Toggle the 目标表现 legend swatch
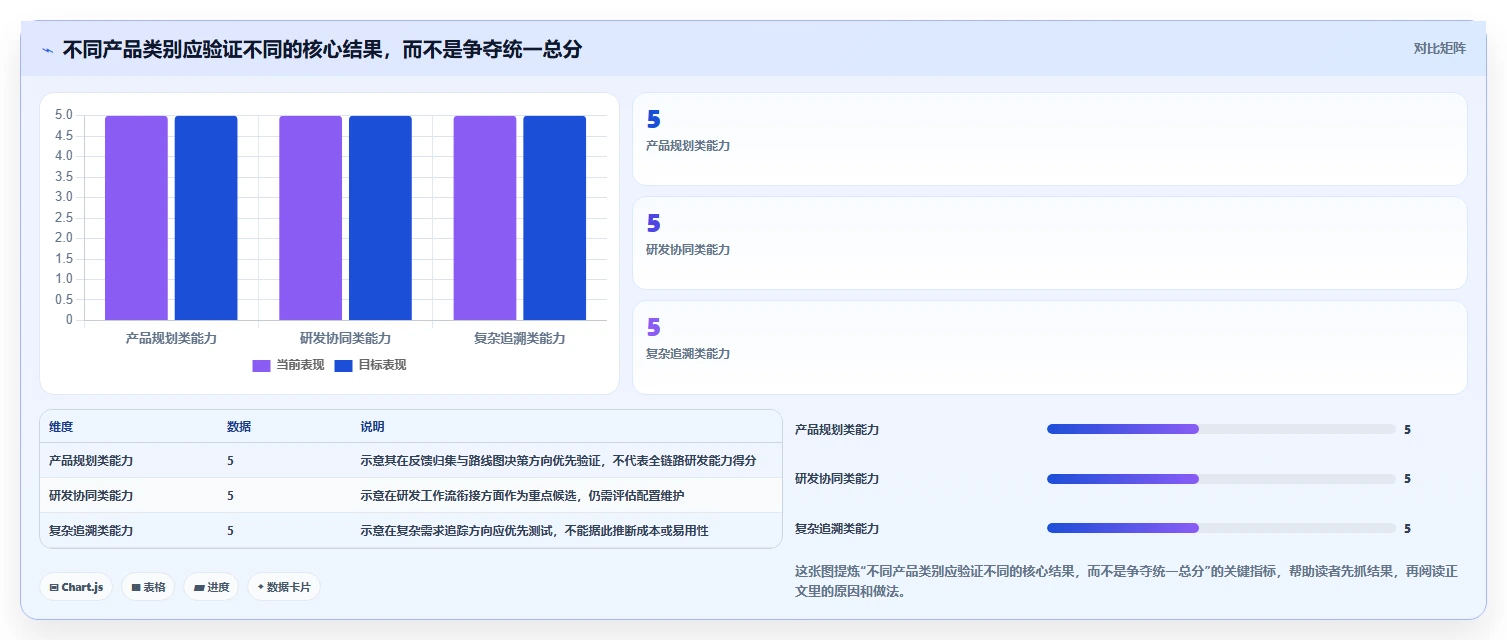 pyautogui.click(x=343, y=365)
